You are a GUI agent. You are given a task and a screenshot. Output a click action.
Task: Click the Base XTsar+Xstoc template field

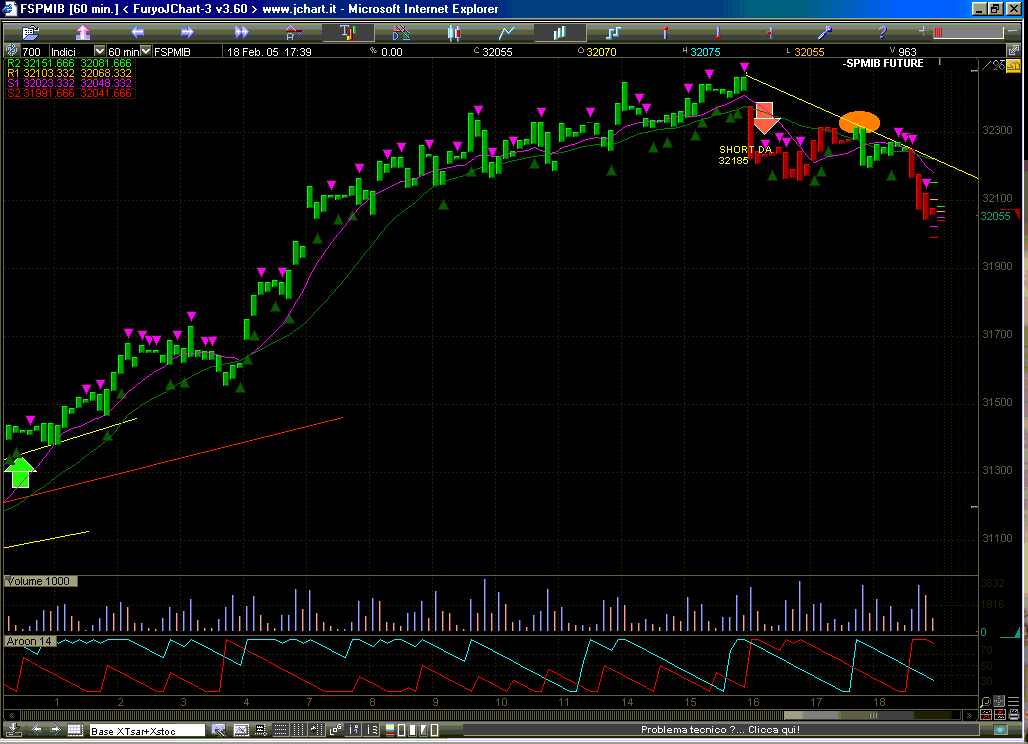click(147, 731)
